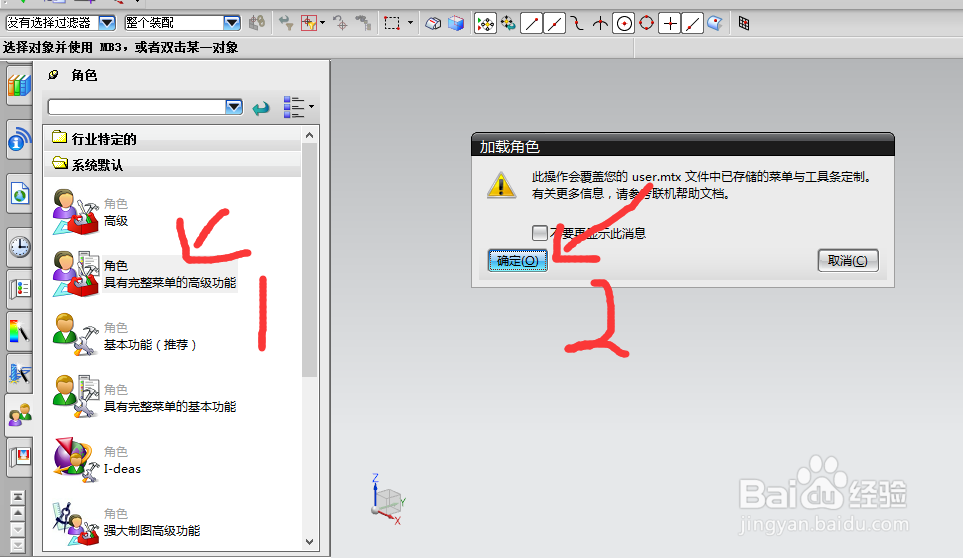Image resolution: width=963 pixels, height=558 pixels.
Task: Click the selection priority hierarchy icon
Action: coord(364,24)
